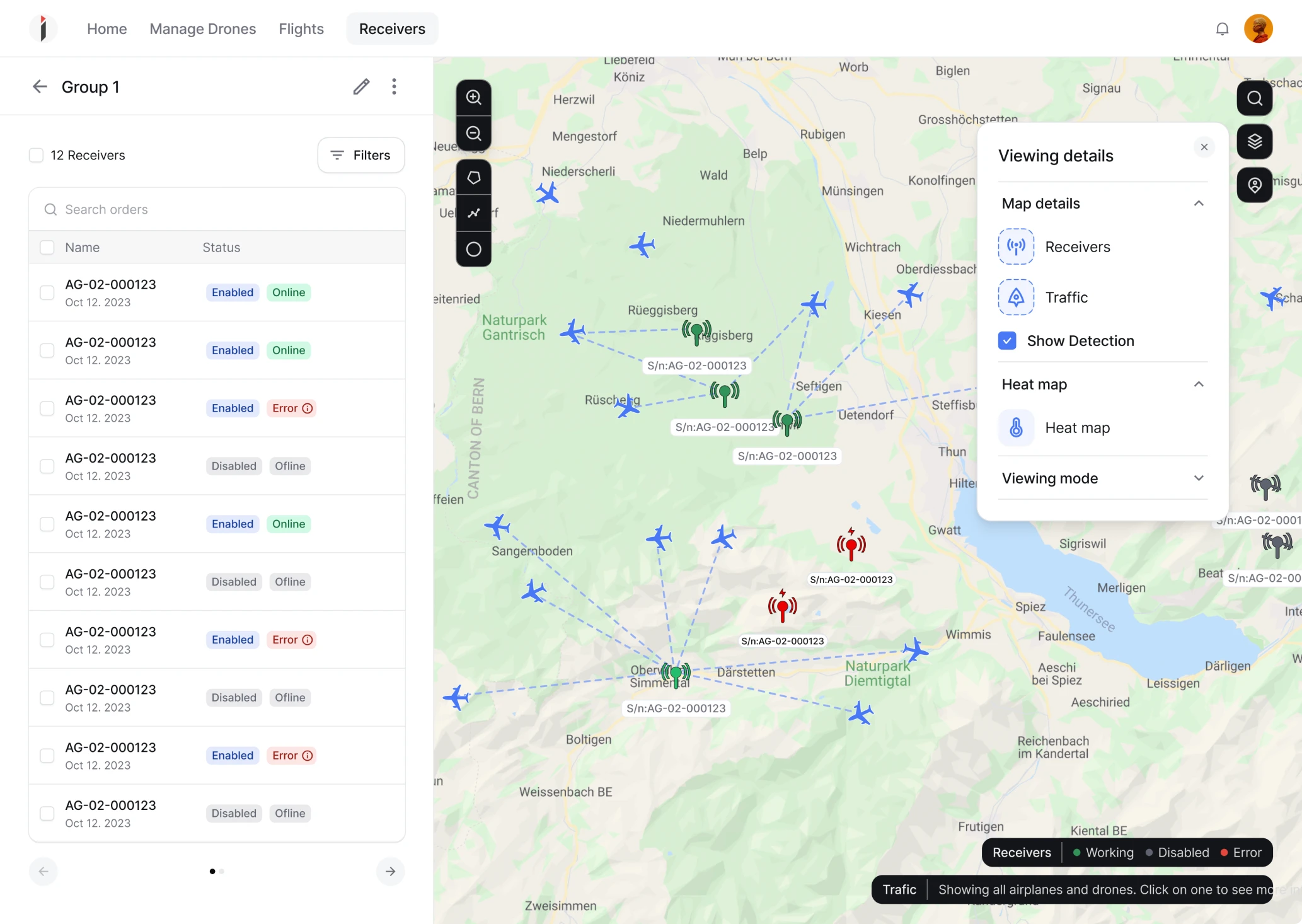This screenshot has height=924, width=1302.
Task: Activate the circle drawing tool
Action: coord(473,249)
